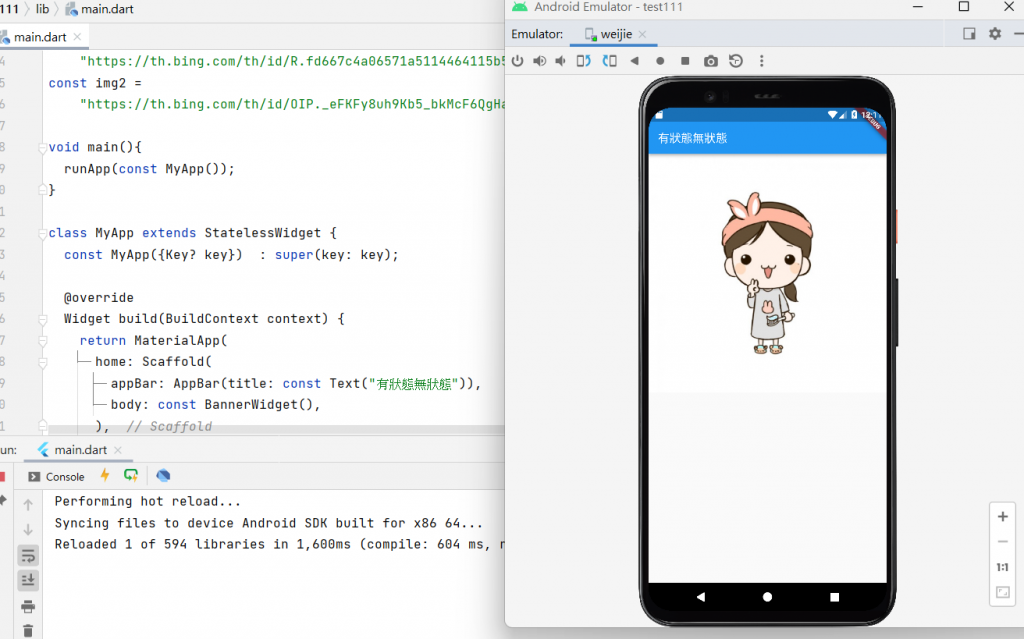The height and width of the screenshot is (639, 1024).
Task: Clear console with trash icon
Action: (x=28, y=631)
